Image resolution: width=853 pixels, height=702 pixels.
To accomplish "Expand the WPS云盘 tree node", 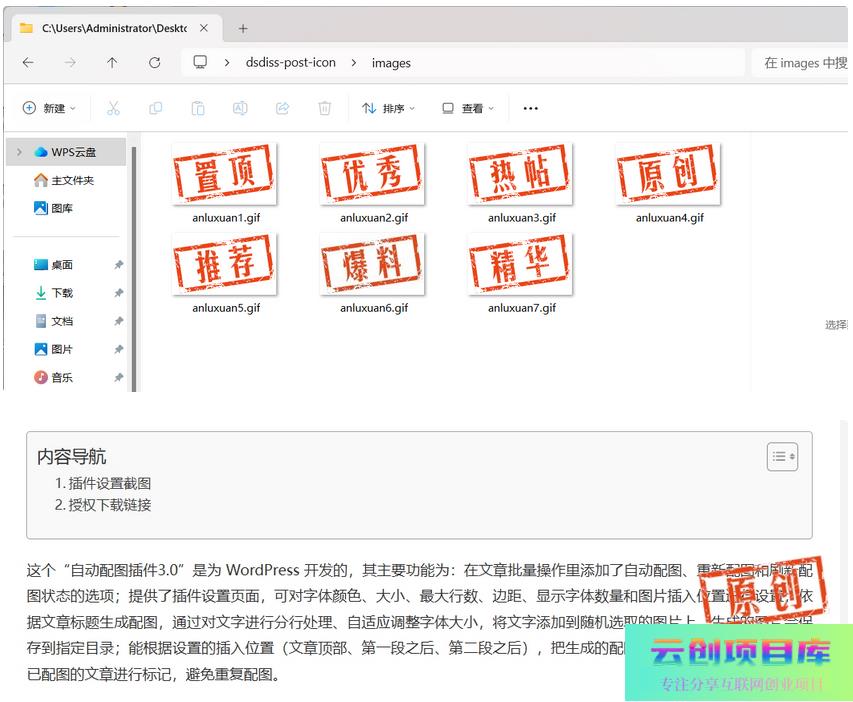I will click(19, 152).
